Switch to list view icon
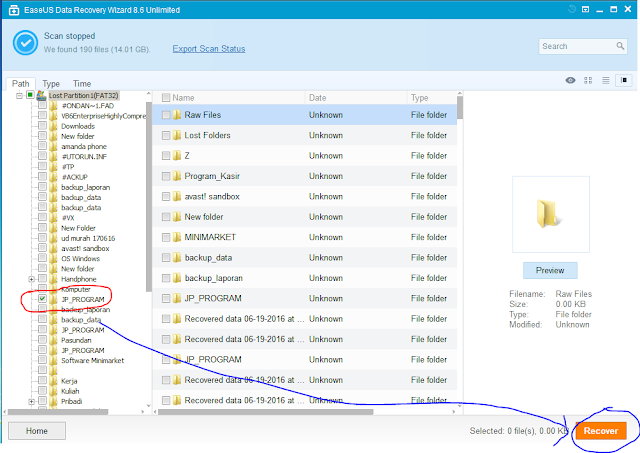This screenshot has width=640, height=453. pos(606,80)
